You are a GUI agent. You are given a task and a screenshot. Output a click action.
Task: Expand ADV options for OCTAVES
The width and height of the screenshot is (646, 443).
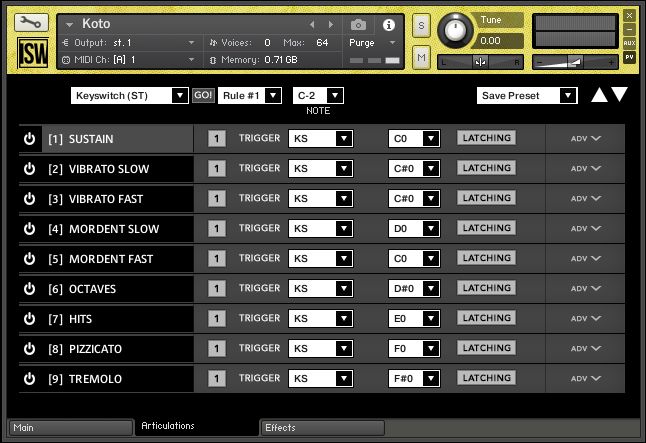[x=586, y=288]
